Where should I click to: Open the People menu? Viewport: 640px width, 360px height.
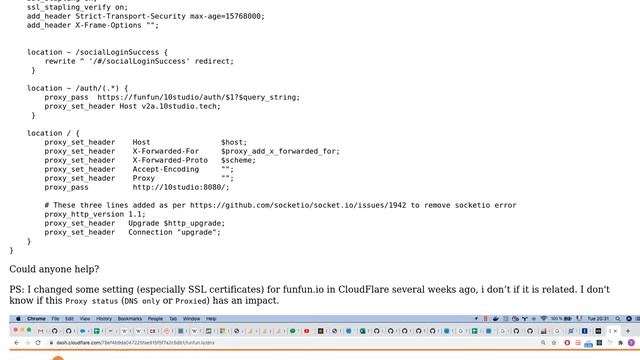156,319
